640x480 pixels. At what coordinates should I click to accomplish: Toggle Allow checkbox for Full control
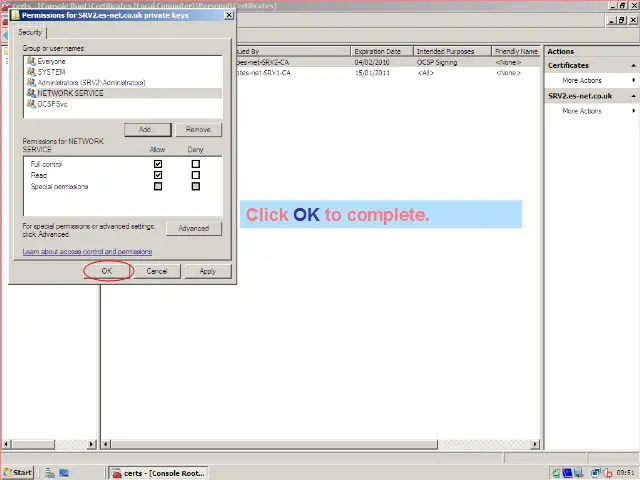(158, 164)
